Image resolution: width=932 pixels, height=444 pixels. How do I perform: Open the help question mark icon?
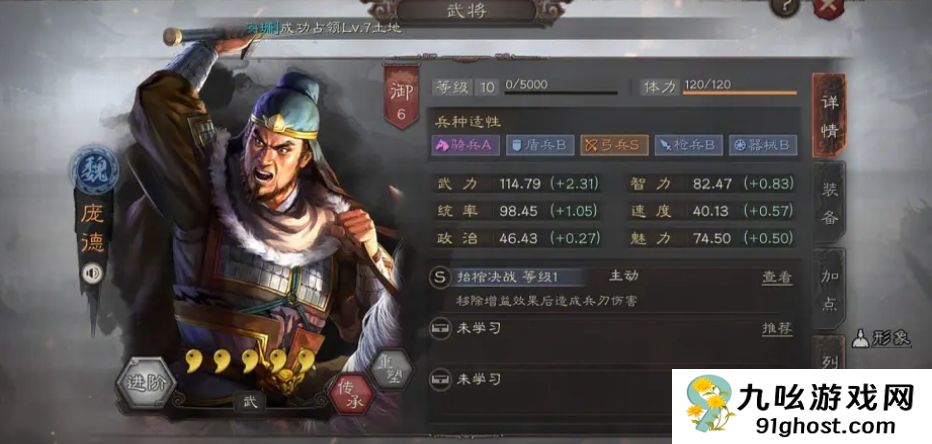[x=785, y=7]
